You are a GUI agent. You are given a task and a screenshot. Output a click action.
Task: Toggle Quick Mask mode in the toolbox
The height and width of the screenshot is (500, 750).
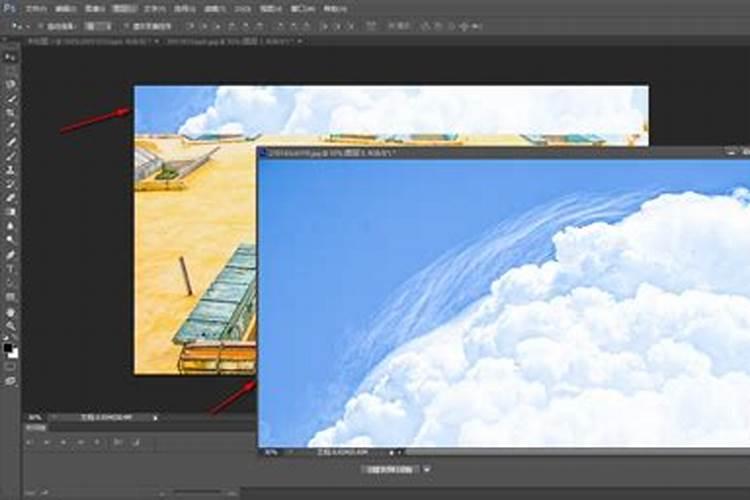pyautogui.click(x=10, y=367)
